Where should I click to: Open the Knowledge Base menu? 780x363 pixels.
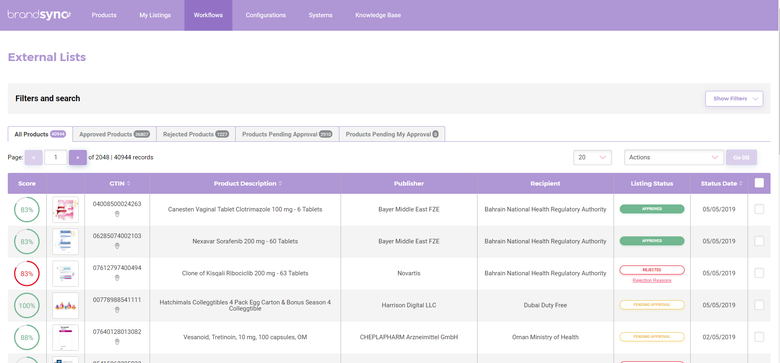coord(378,15)
